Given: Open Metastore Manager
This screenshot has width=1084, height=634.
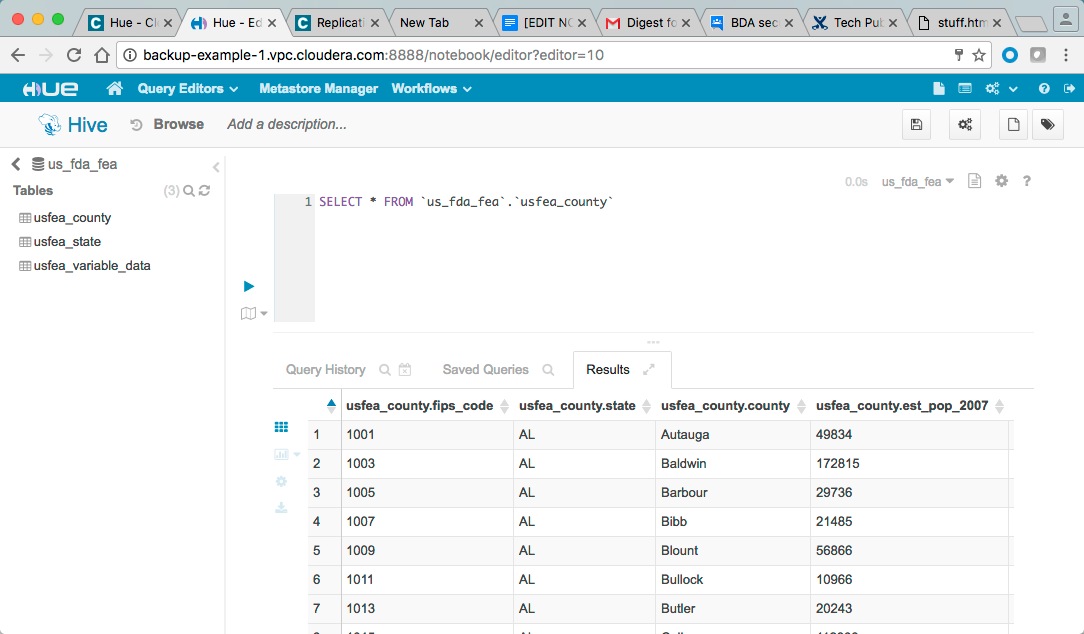Looking at the screenshot, I should click(318, 89).
